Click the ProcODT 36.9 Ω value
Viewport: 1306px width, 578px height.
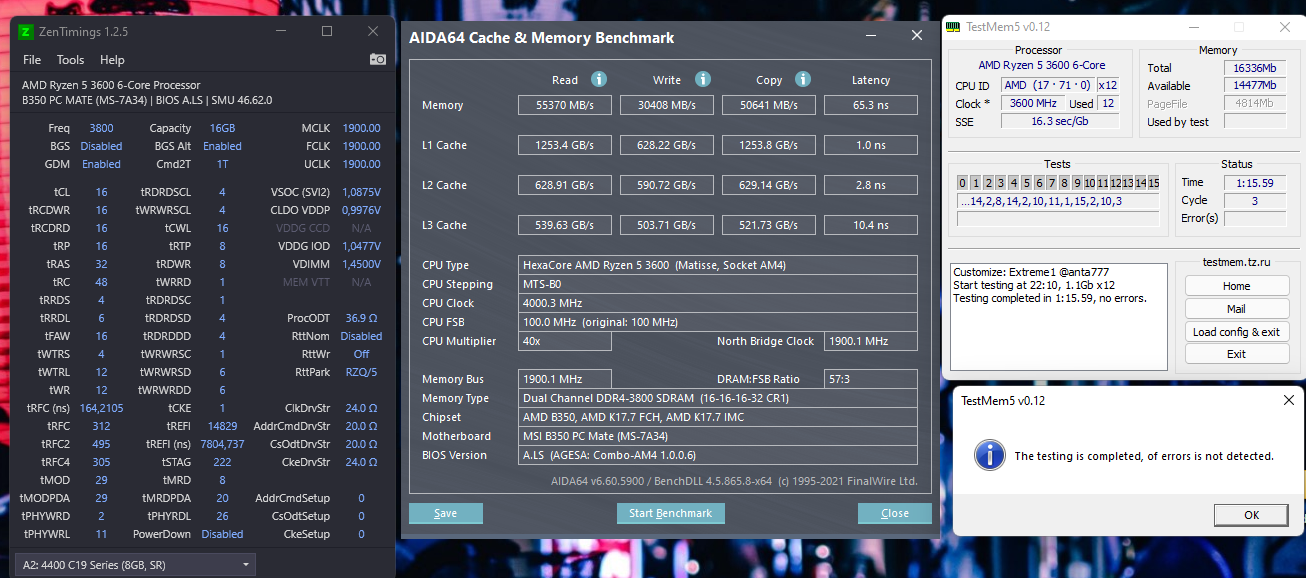coord(361,318)
